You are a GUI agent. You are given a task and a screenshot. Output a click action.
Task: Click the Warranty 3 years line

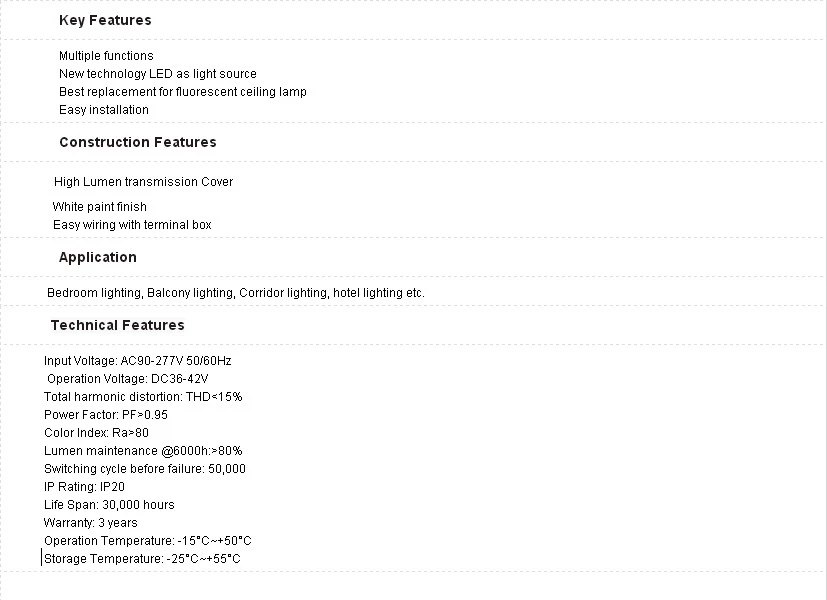point(91,522)
